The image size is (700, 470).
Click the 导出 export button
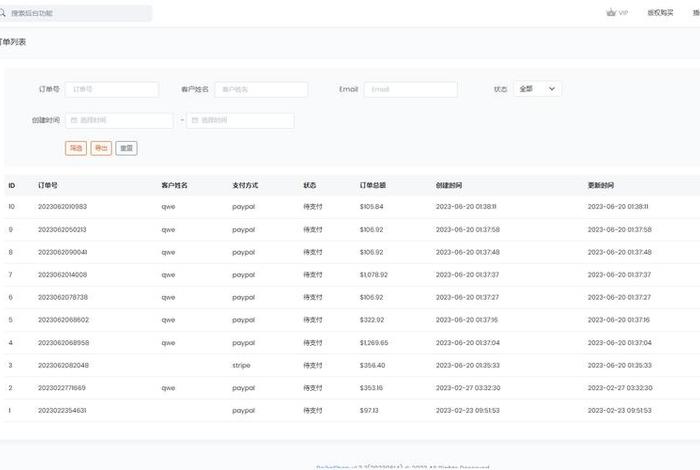(101, 148)
